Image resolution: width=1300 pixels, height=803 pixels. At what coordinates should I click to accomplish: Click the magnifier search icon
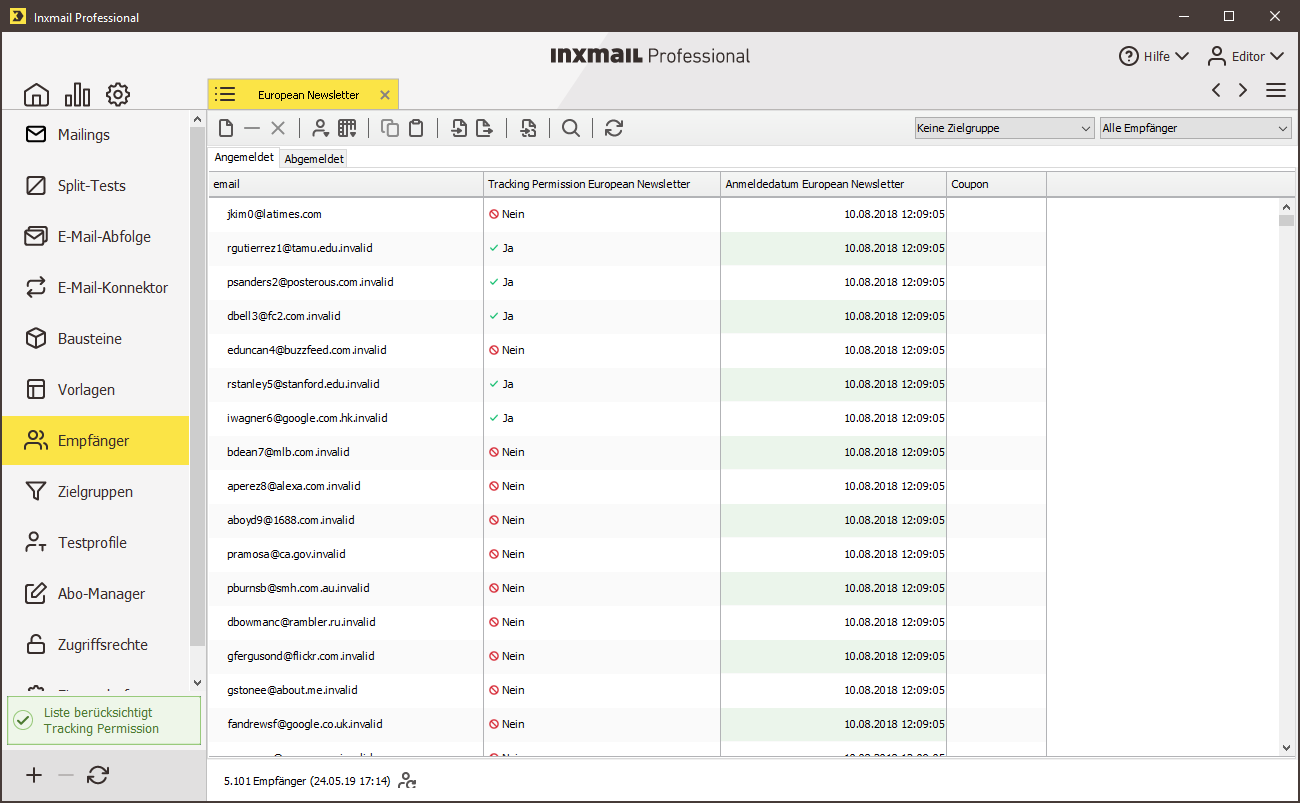pos(570,128)
